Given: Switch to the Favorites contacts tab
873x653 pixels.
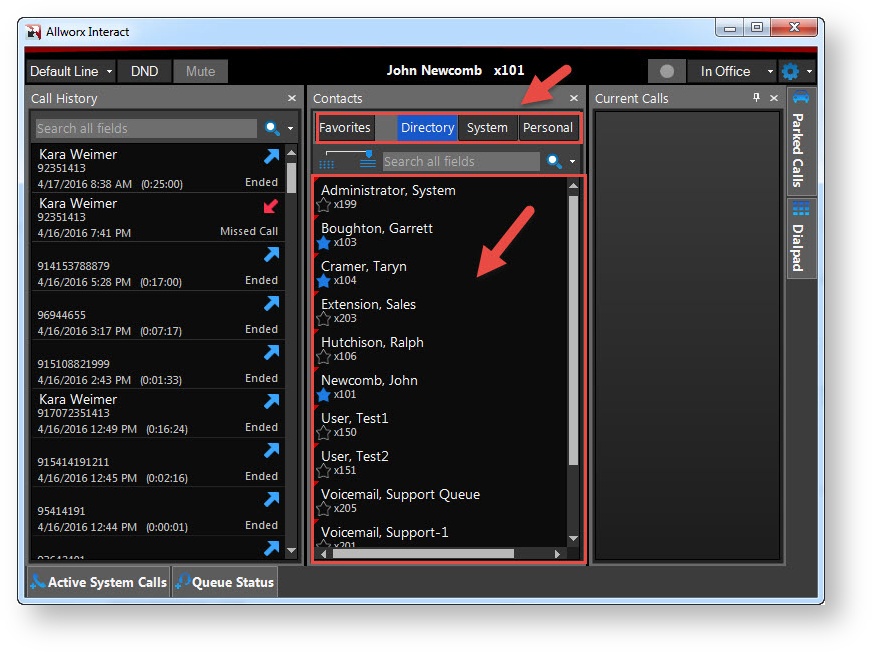Looking at the screenshot, I should (x=345, y=128).
